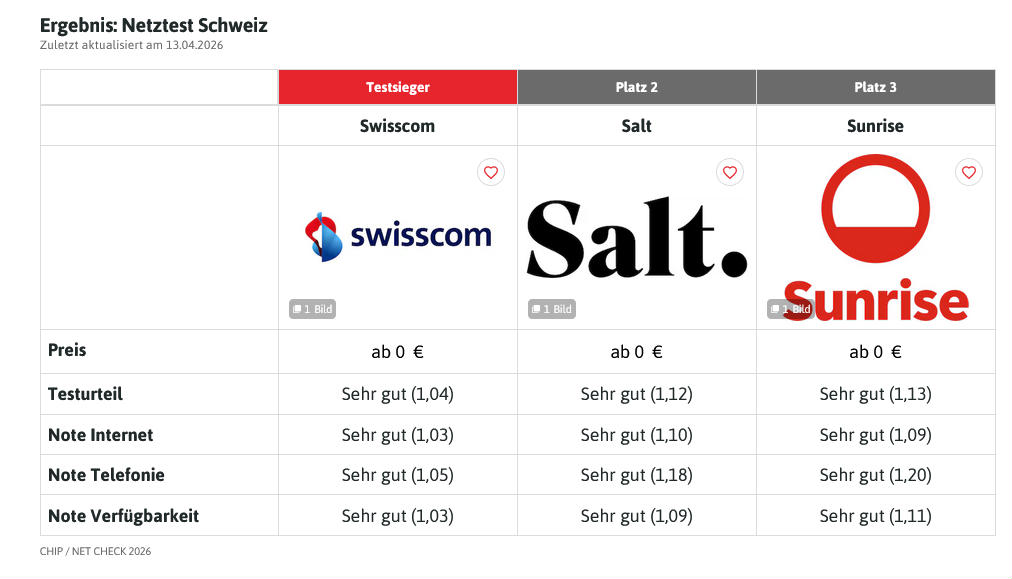Click the red Testsieger header
The image size is (1012, 579).
tap(398, 87)
